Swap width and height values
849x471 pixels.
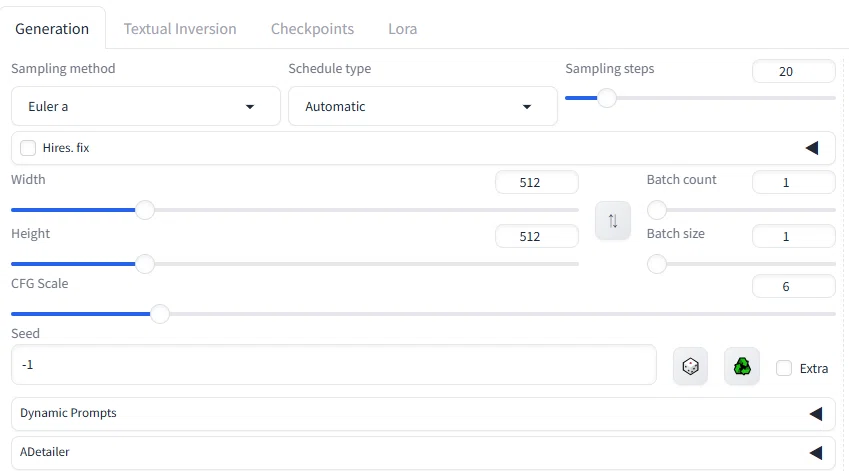coord(613,221)
